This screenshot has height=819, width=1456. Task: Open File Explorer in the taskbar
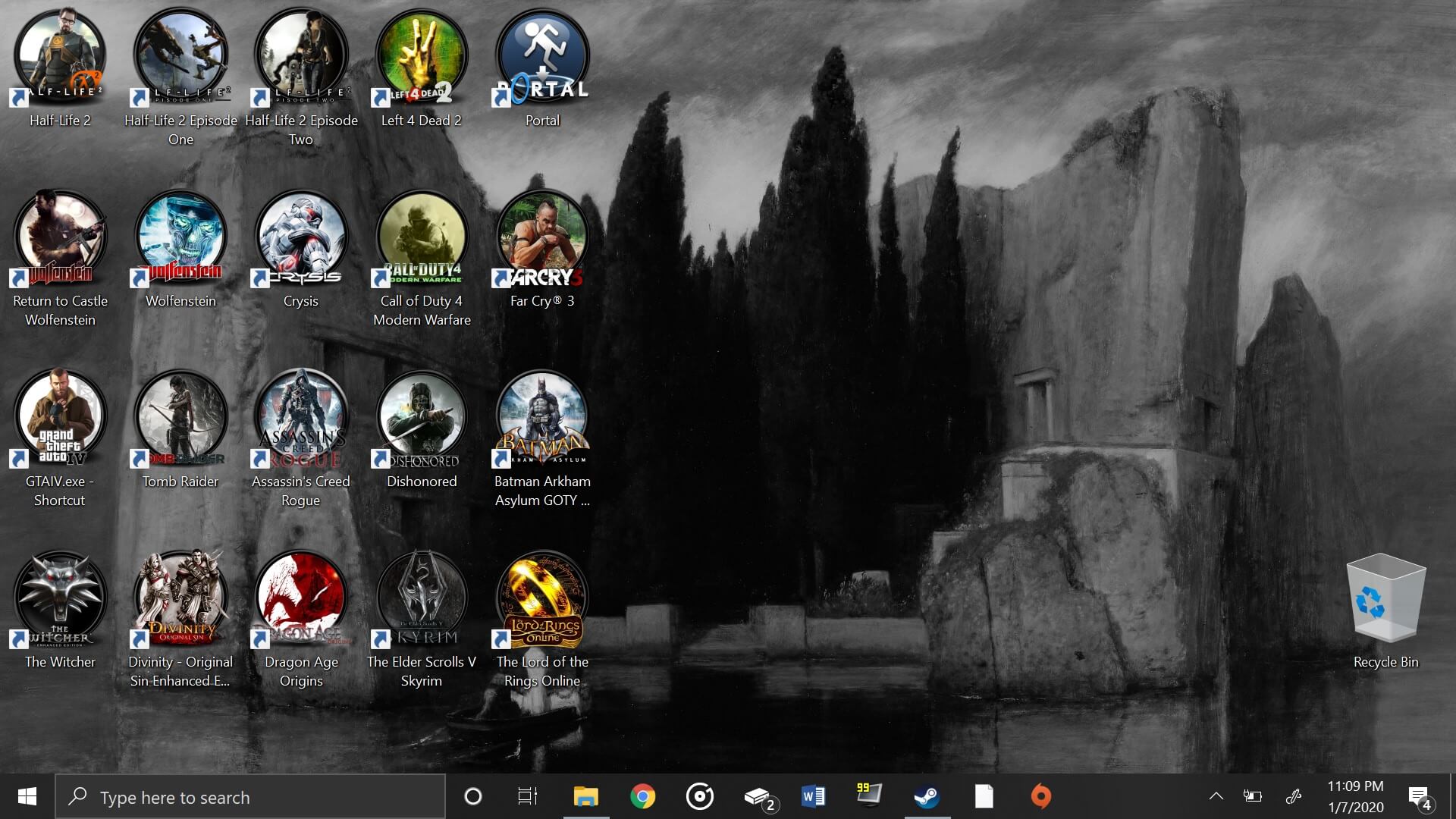pyautogui.click(x=585, y=796)
